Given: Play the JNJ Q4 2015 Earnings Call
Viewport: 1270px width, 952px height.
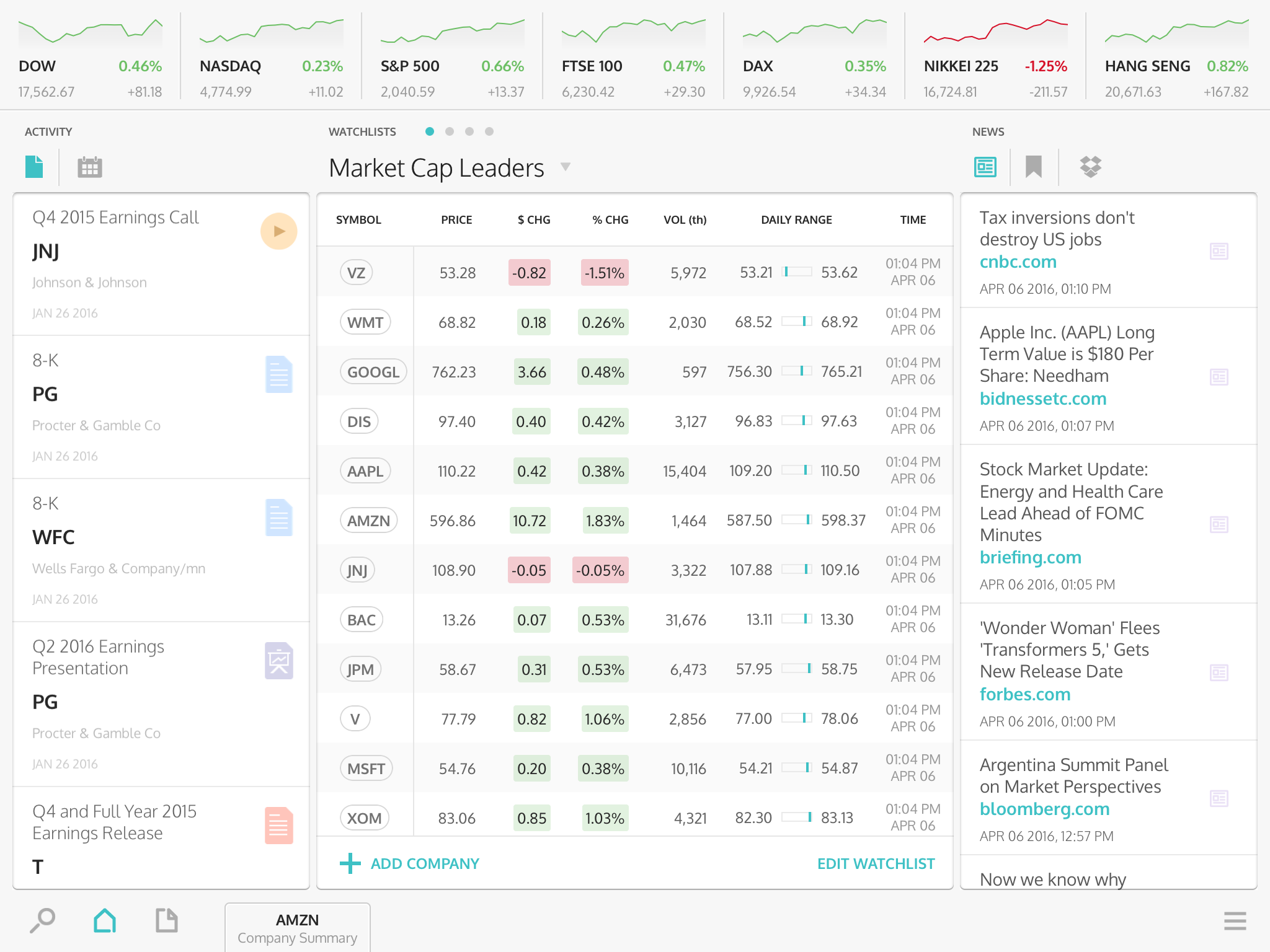Looking at the screenshot, I should [279, 231].
